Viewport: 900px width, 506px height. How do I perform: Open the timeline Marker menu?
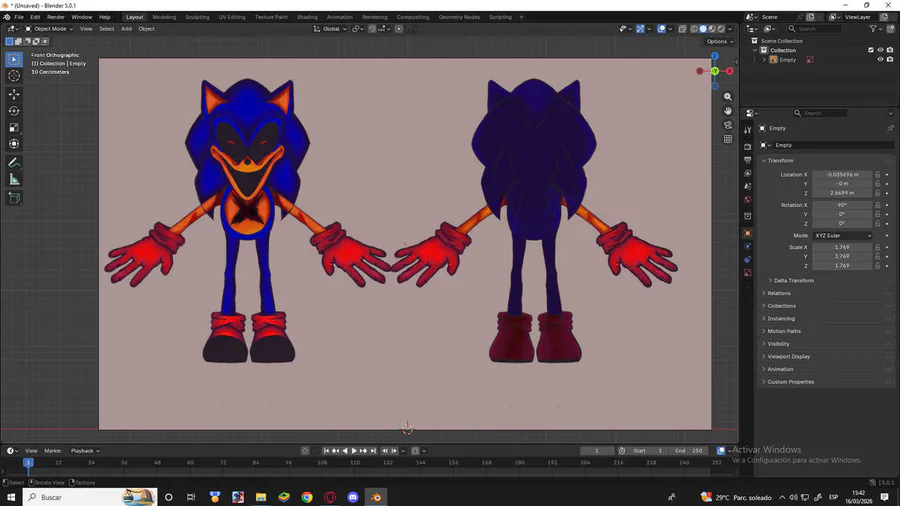(53, 451)
